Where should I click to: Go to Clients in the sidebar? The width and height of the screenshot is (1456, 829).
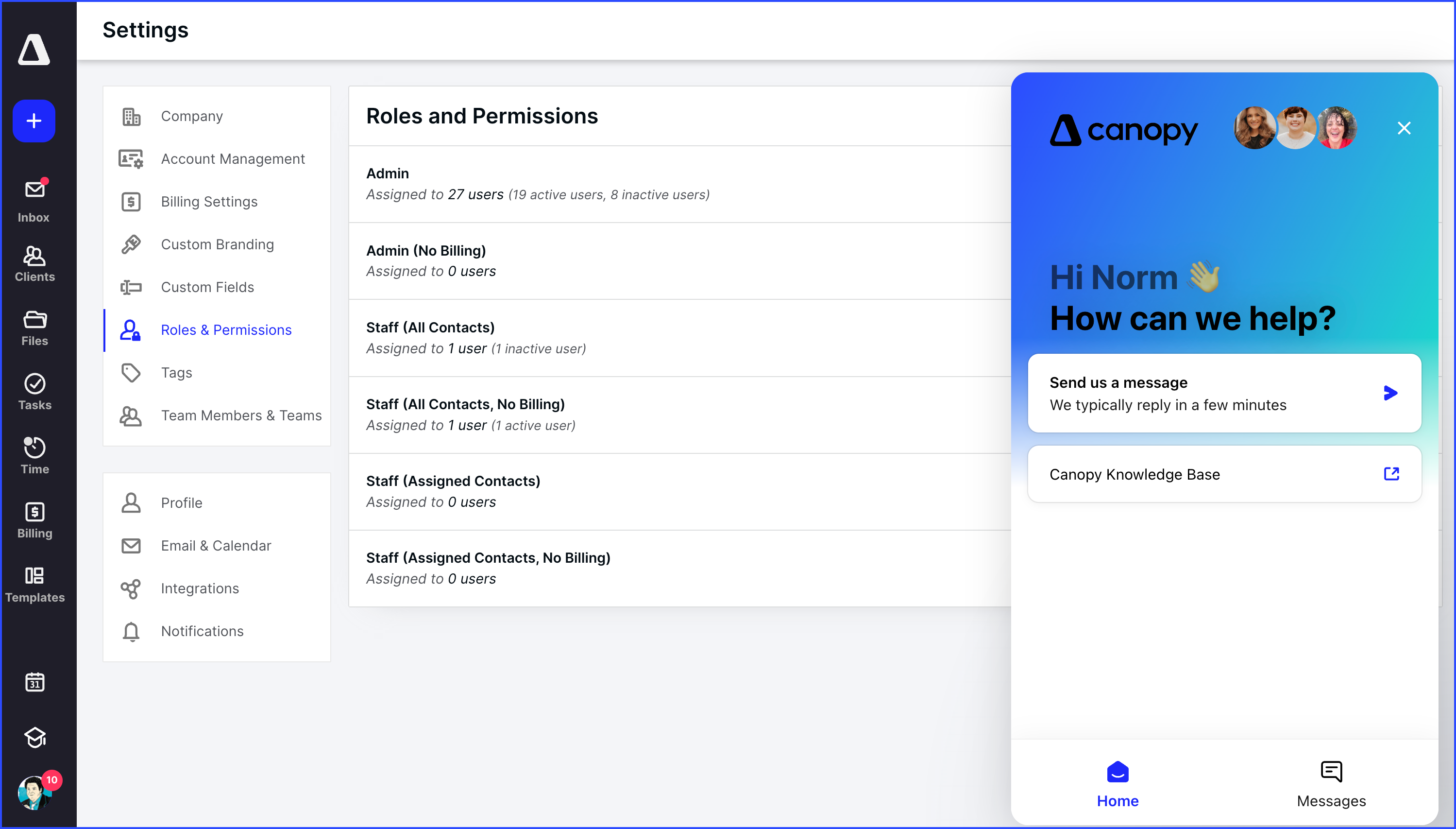[34, 263]
